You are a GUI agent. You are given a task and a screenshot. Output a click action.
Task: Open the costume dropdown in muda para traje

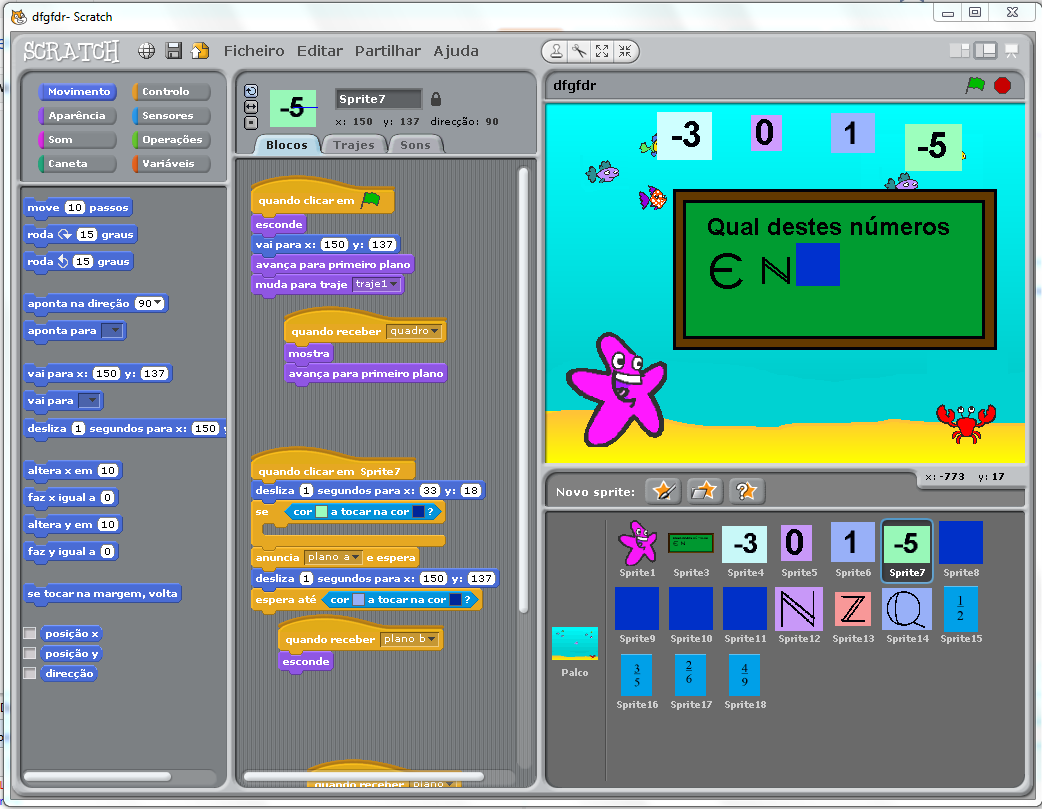point(394,284)
